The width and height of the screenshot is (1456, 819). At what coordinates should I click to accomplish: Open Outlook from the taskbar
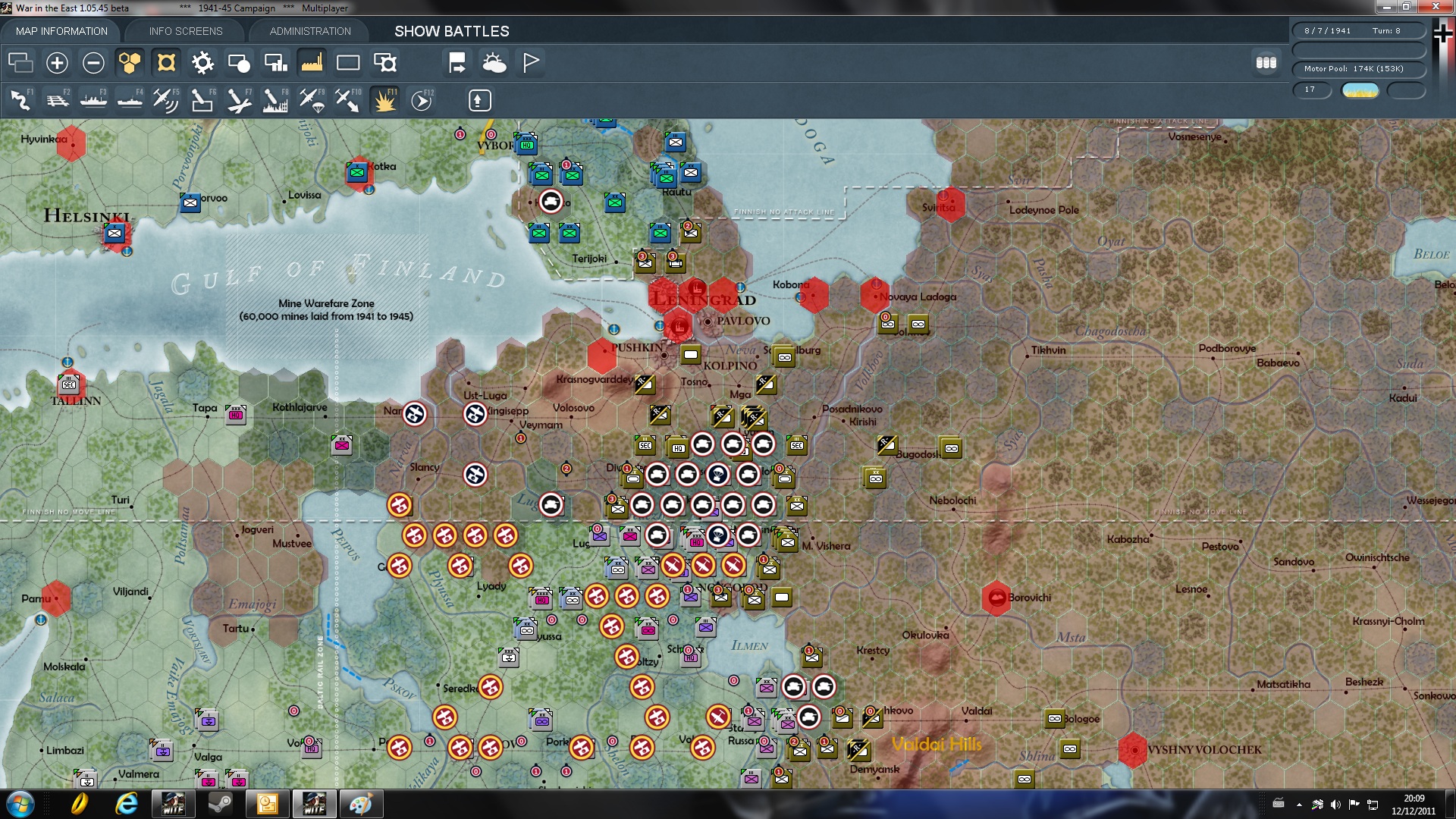coord(267,804)
